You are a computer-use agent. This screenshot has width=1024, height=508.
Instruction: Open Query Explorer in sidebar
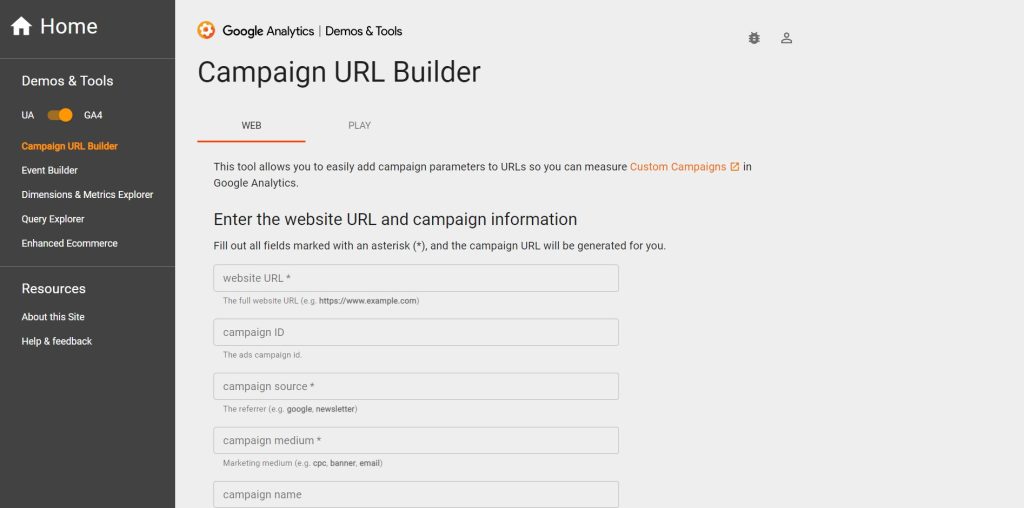pyautogui.click(x=53, y=219)
